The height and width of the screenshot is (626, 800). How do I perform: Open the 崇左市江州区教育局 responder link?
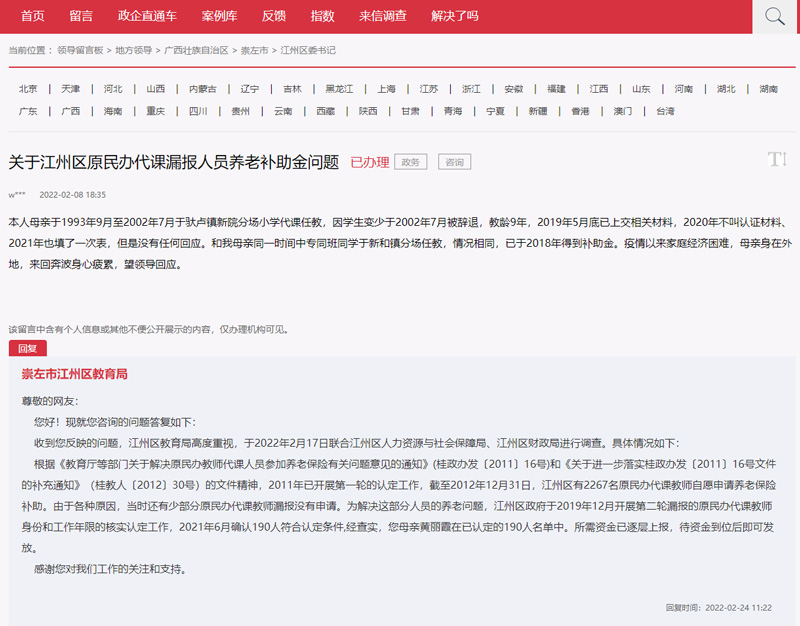click(75, 374)
